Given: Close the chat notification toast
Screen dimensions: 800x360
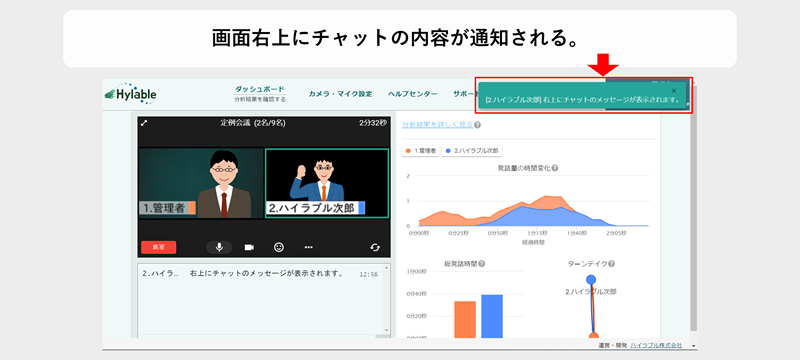Looking at the screenshot, I should pos(674,90).
